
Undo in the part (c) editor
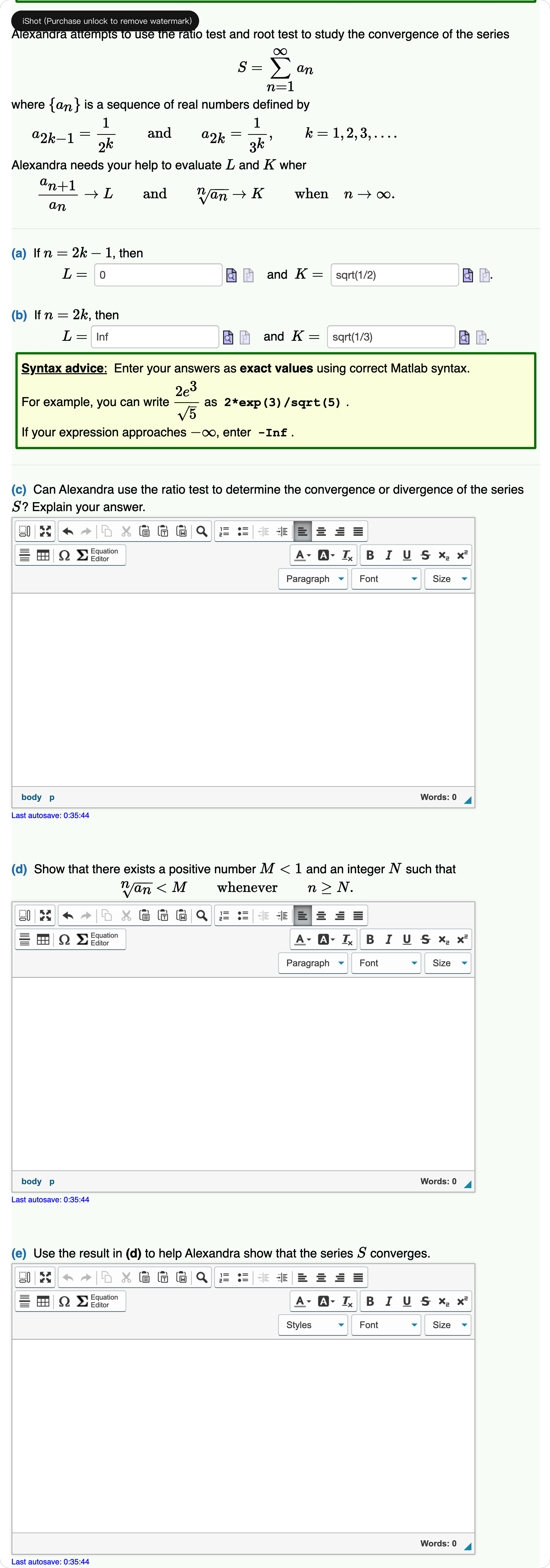tap(68, 531)
